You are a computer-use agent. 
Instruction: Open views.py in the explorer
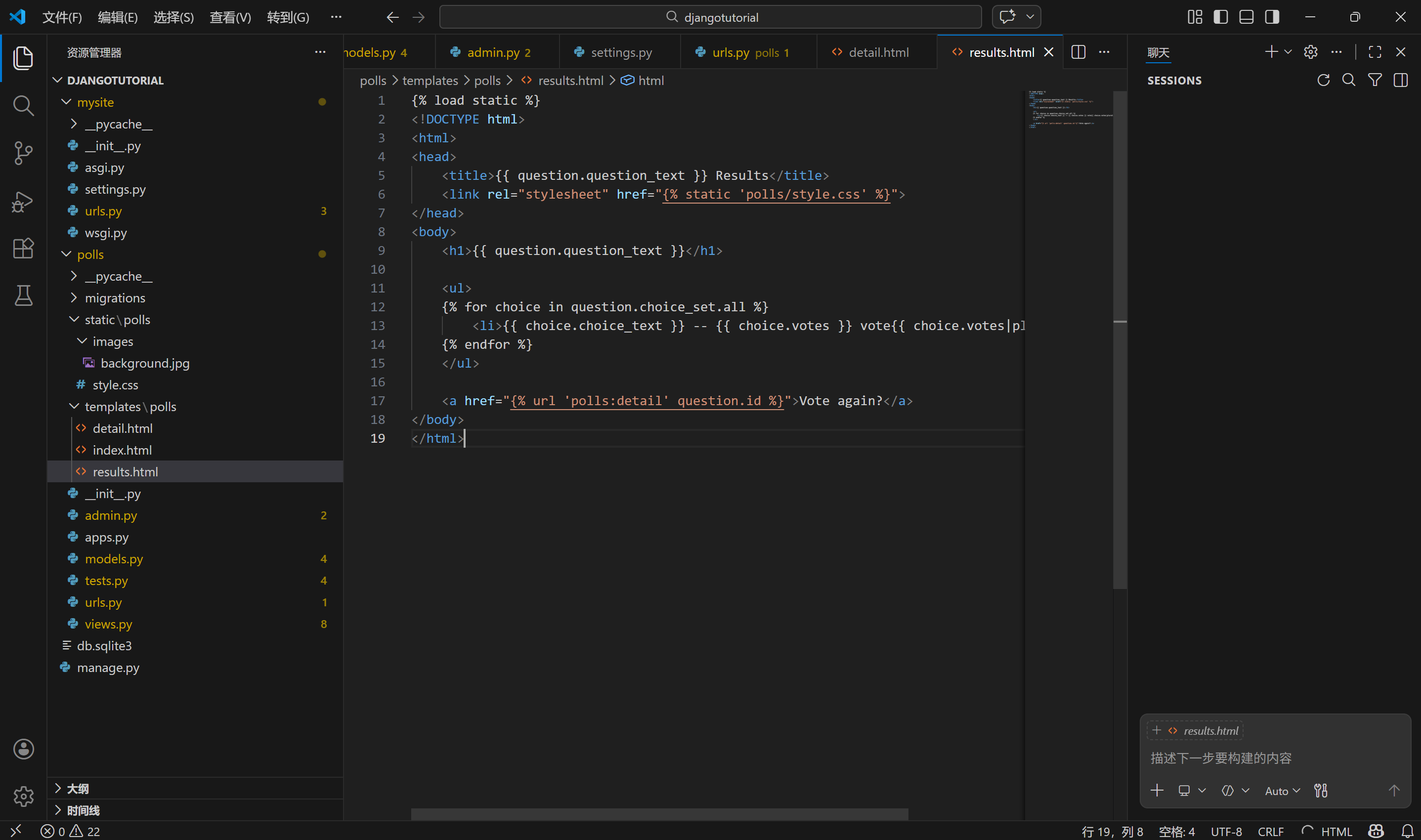point(108,624)
